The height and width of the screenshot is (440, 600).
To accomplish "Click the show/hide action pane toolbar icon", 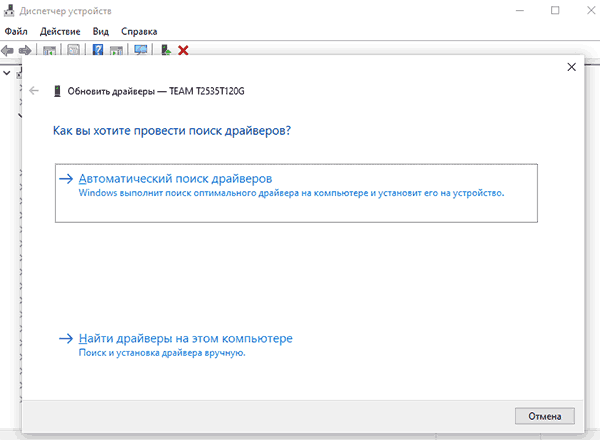I will pos(116,50).
